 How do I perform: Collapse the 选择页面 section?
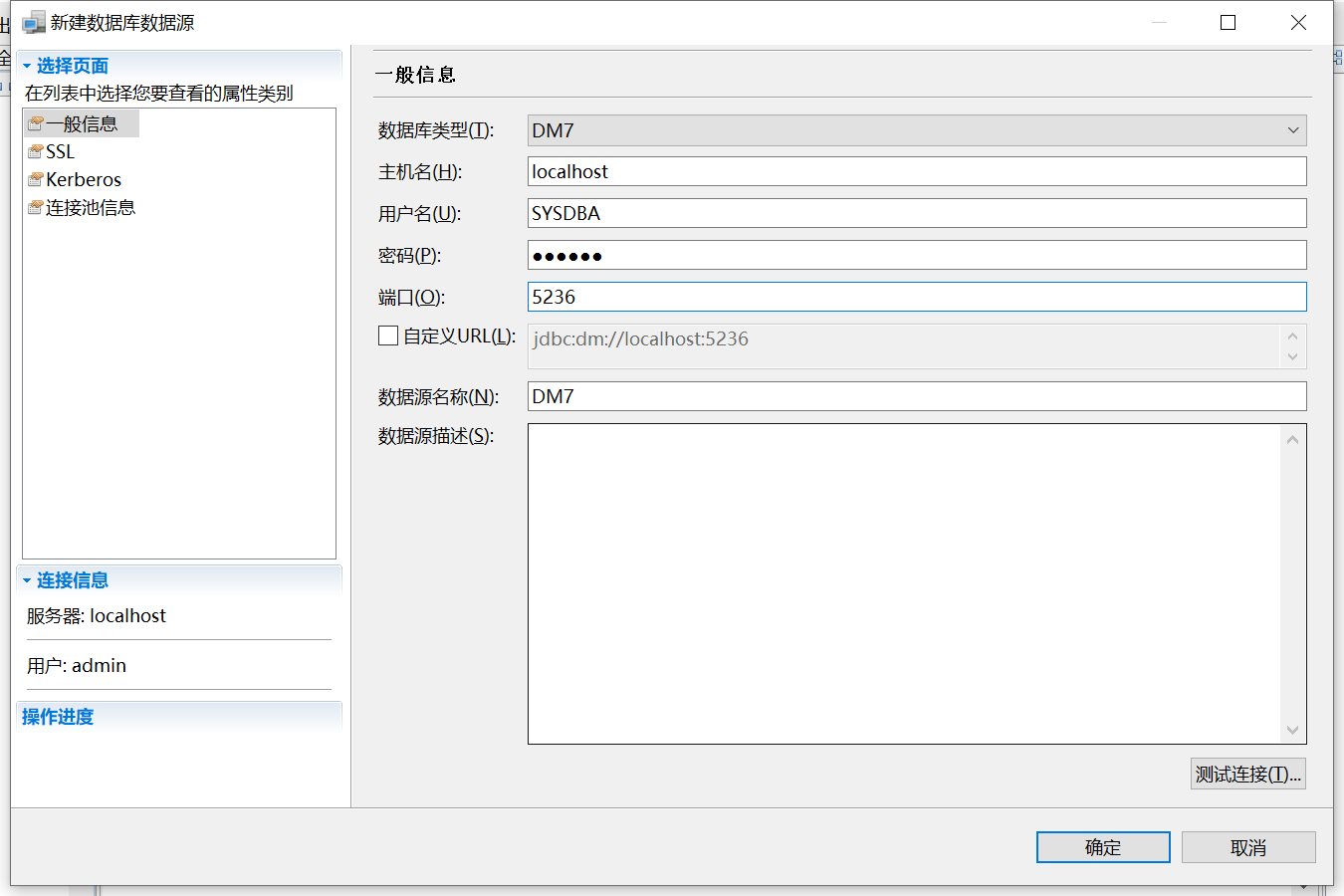[27, 66]
